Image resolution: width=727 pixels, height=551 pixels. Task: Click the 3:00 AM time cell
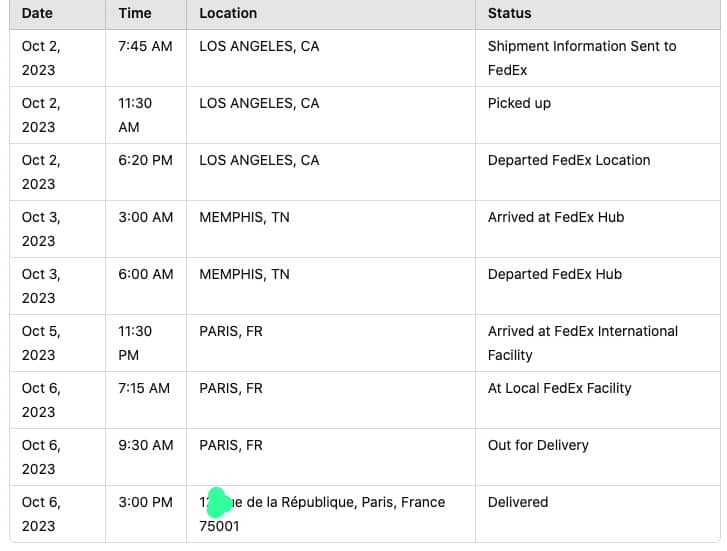pos(145,217)
